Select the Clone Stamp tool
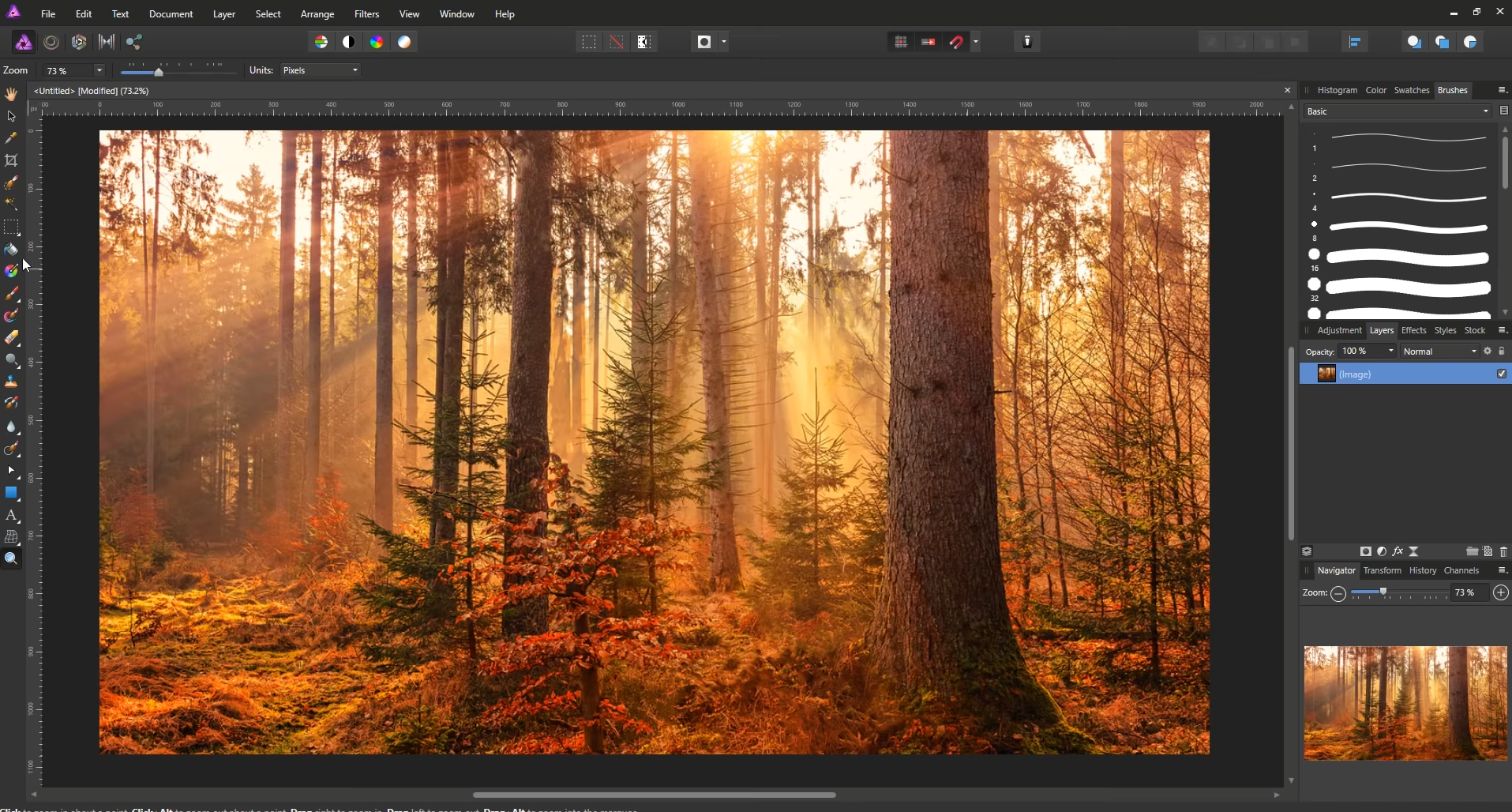This screenshot has height=812, width=1512. [x=11, y=382]
